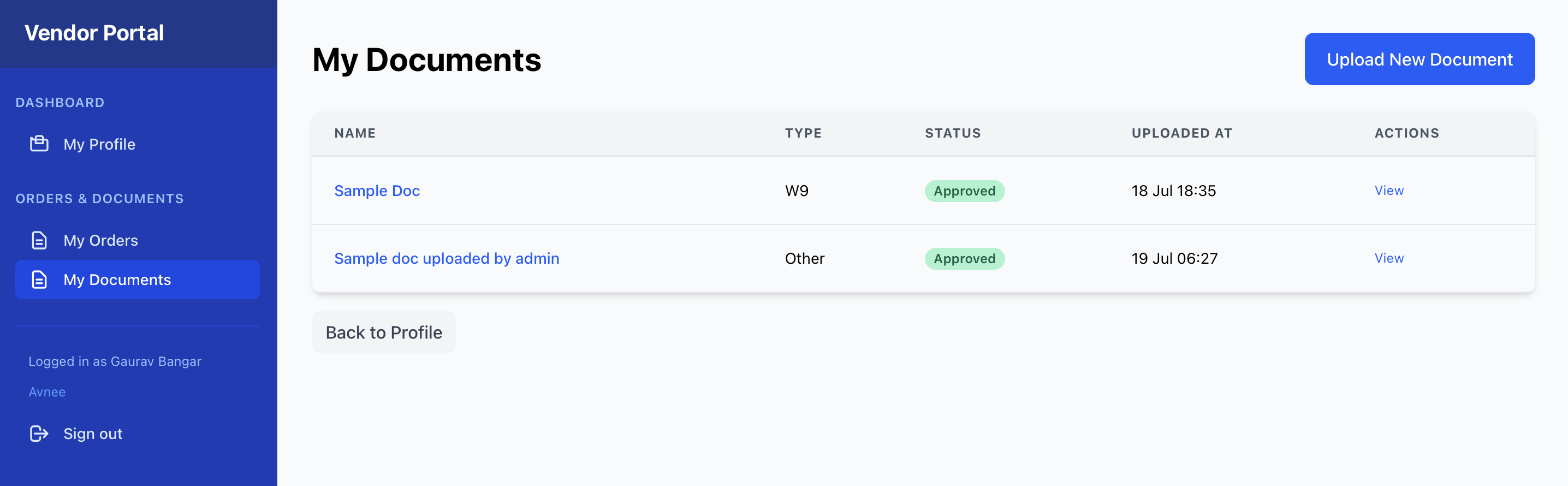1568x486 pixels.
Task: Click the Upload New Document button
Action: coord(1419,59)
